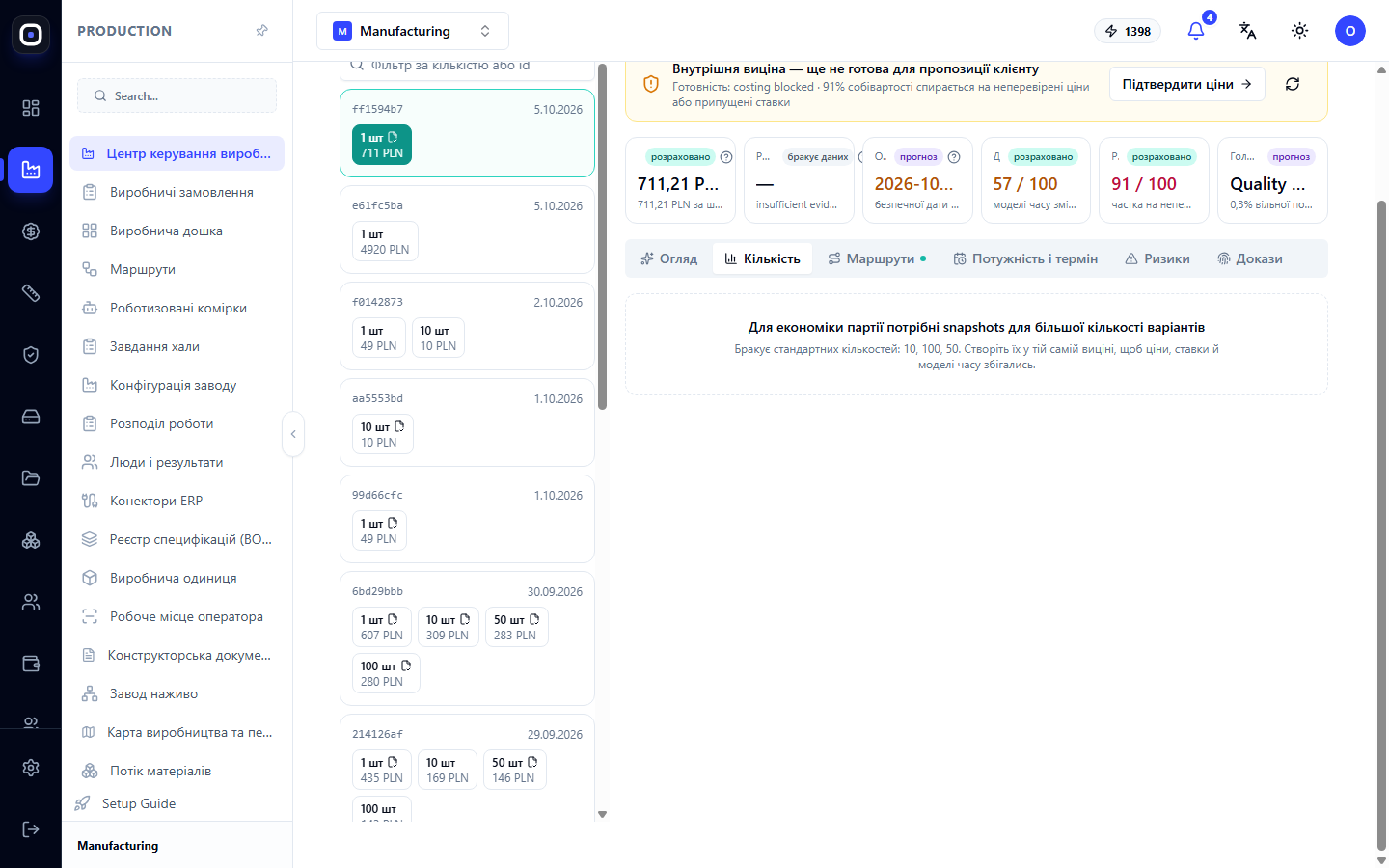
Task: Click the refresh icon beside Підтвердити ціни
Action: pyautogui.click(x=1293, y=84)
